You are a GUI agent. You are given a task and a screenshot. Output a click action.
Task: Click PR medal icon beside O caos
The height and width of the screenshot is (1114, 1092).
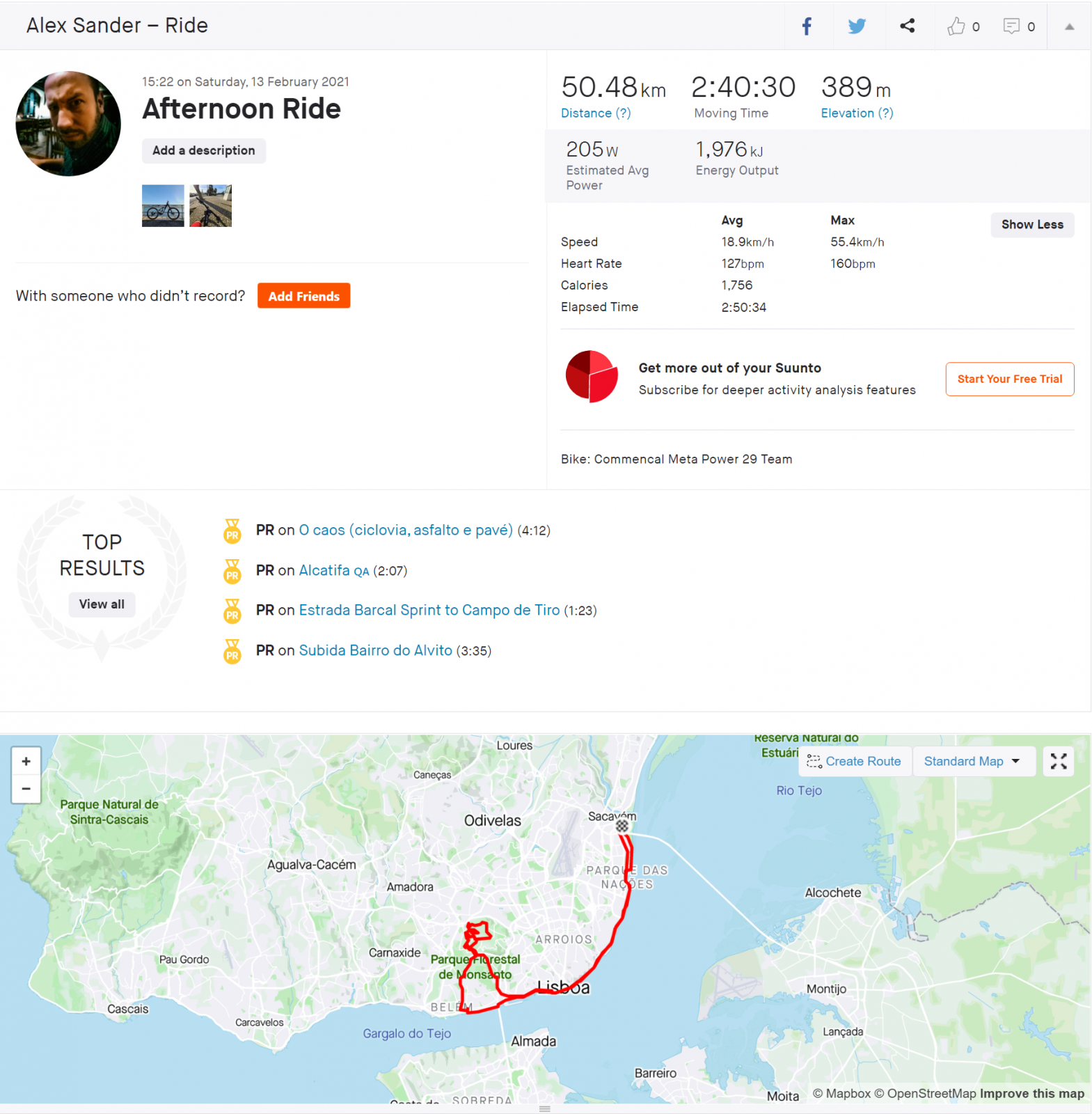[232, 531]
